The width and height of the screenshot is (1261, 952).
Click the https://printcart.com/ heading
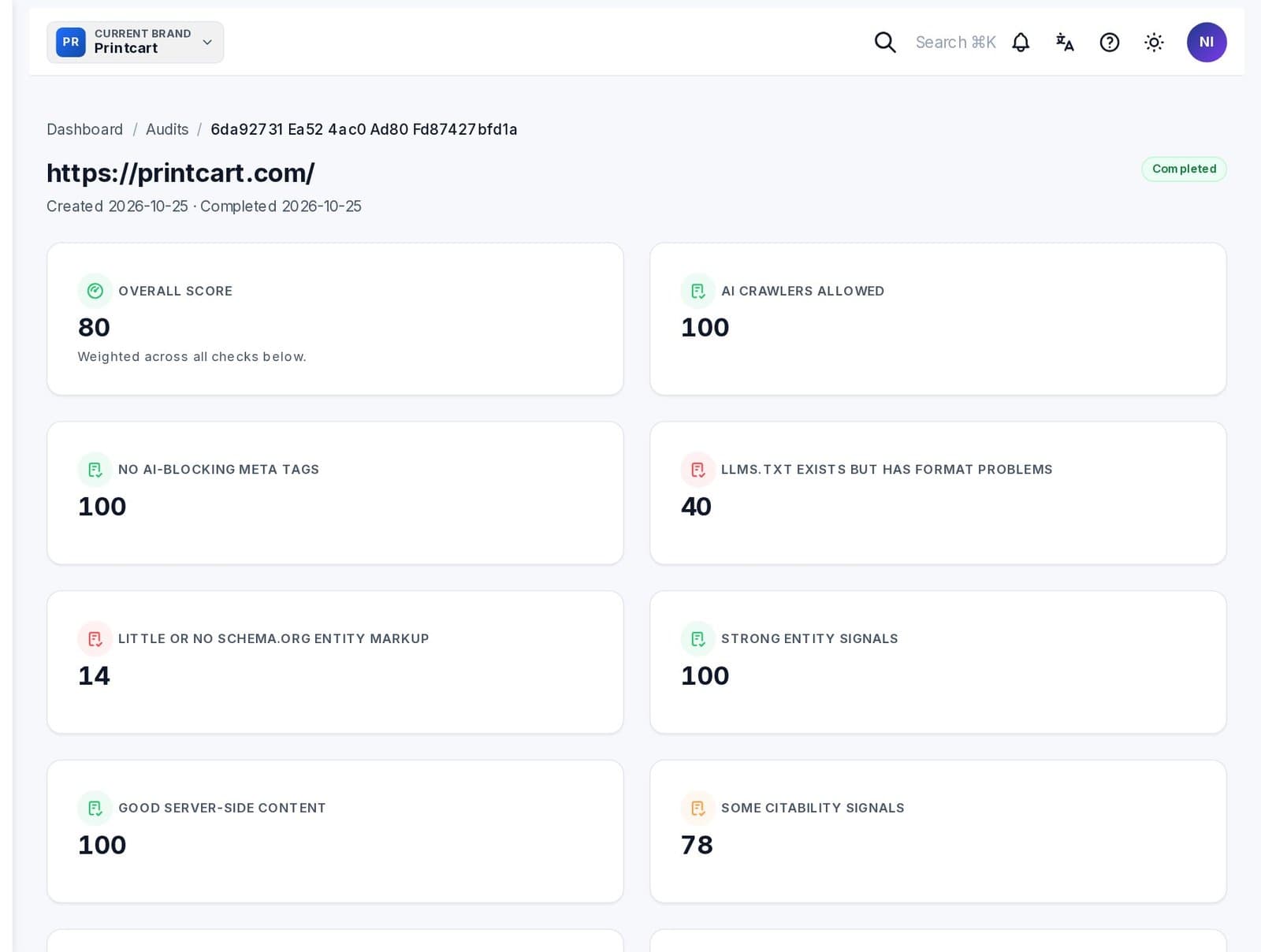pos(180,173)
